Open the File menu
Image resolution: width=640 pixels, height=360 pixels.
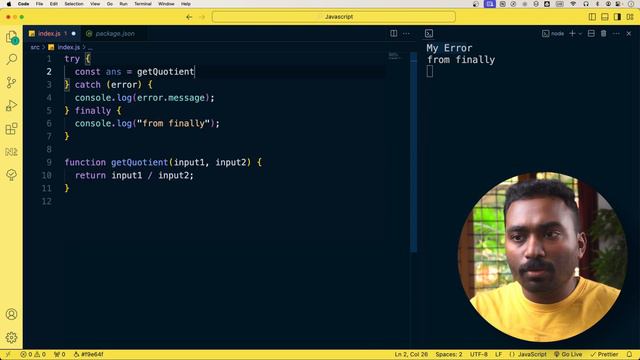pyautogui.click(x=39, y=4)
